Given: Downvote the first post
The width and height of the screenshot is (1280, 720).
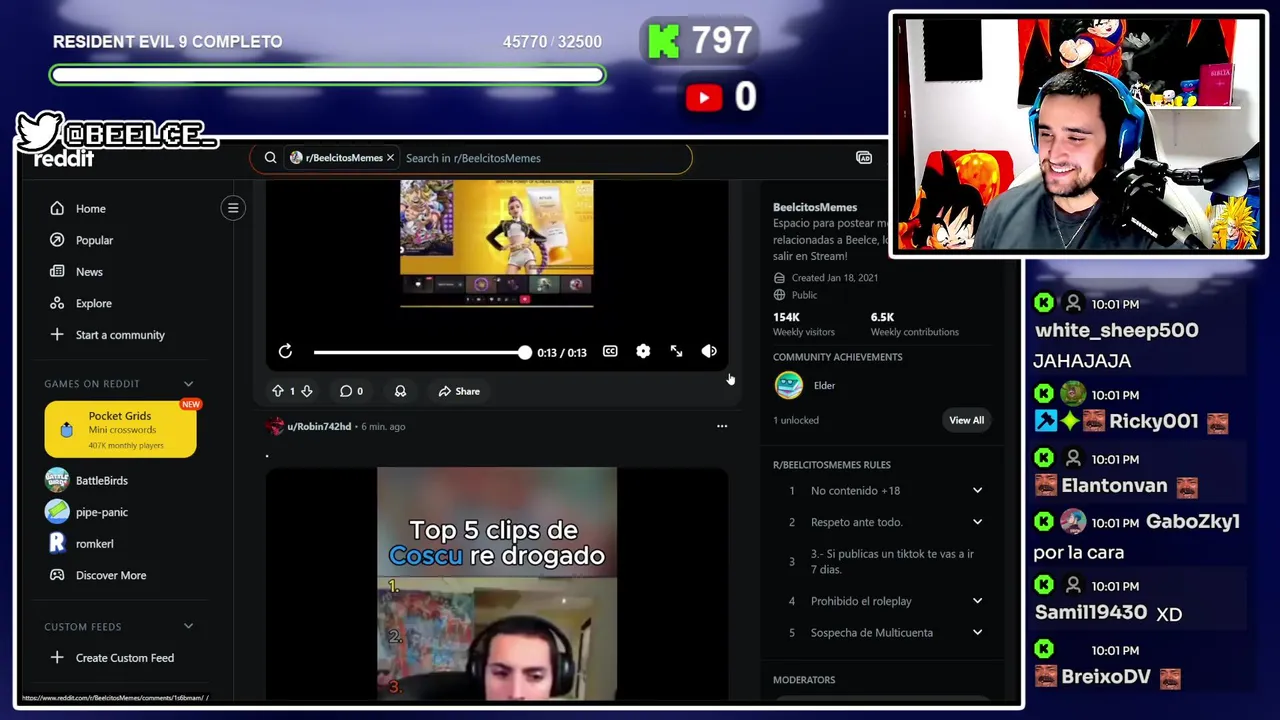Looking at the screenshot, I should (307, 391).
